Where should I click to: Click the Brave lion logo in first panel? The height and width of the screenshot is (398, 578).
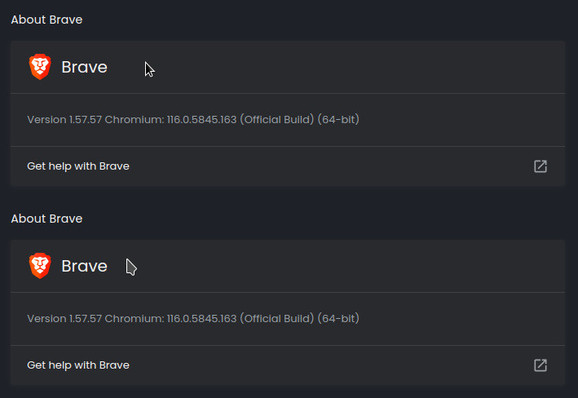(x=40, y=67)
